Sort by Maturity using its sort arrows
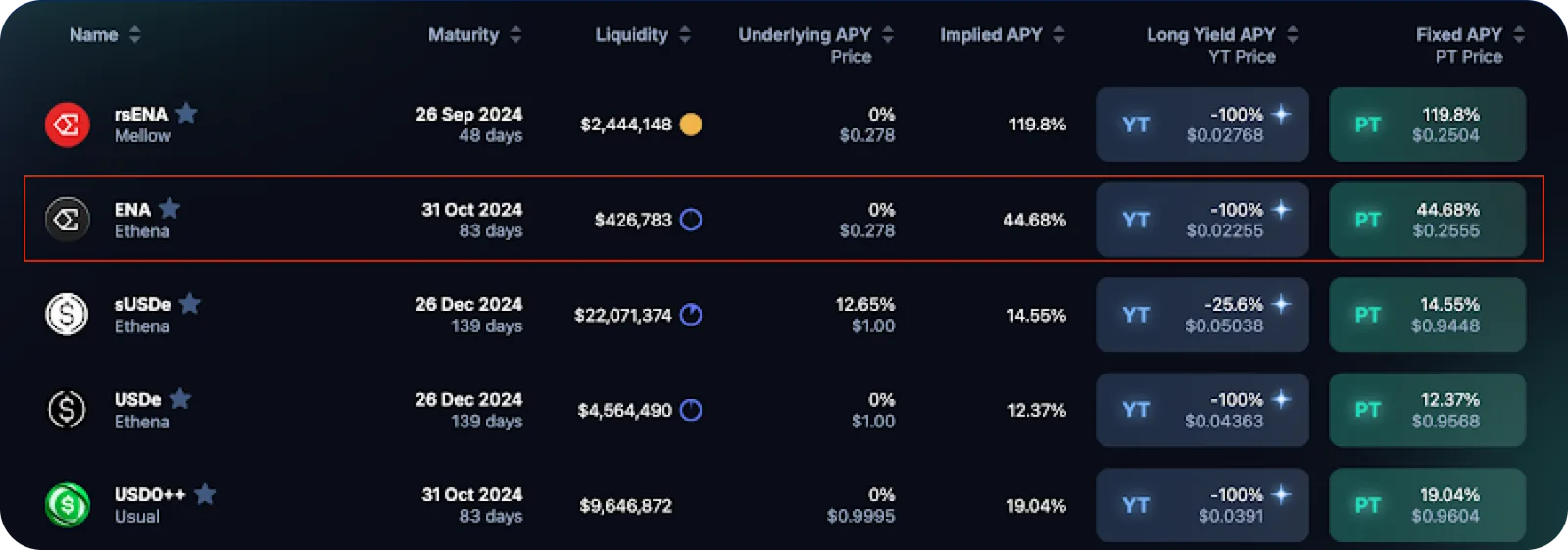The image size is (1568, 550). coord(515,35)
